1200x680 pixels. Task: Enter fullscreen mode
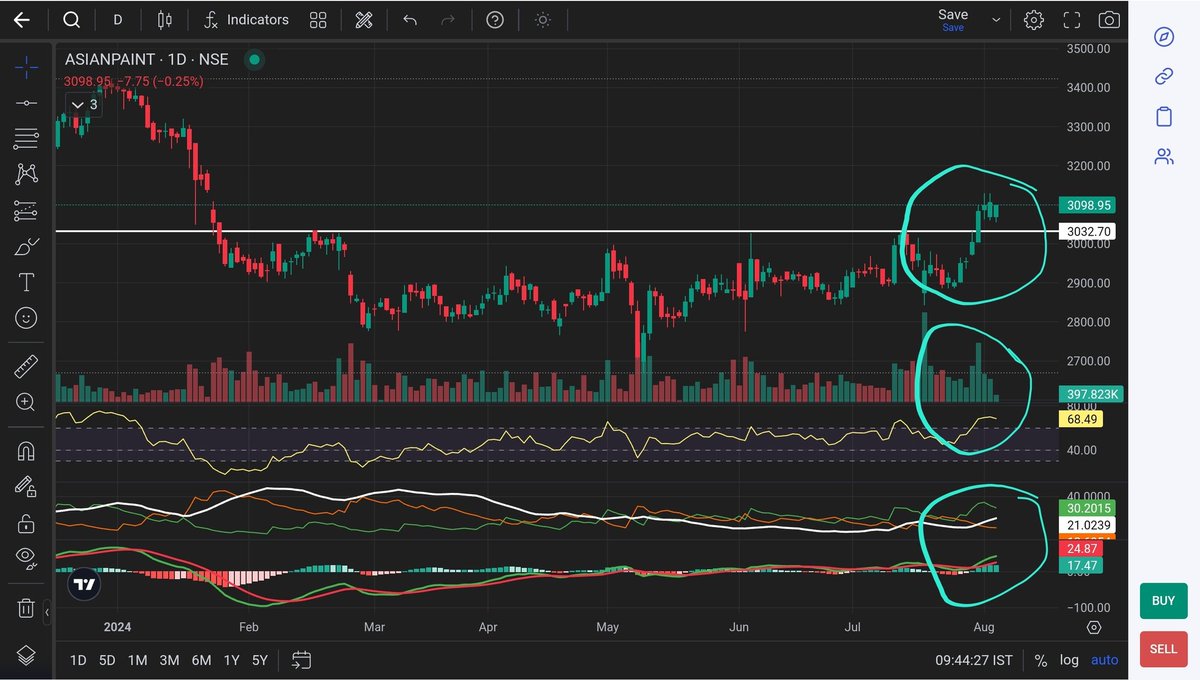point(1072,20)
